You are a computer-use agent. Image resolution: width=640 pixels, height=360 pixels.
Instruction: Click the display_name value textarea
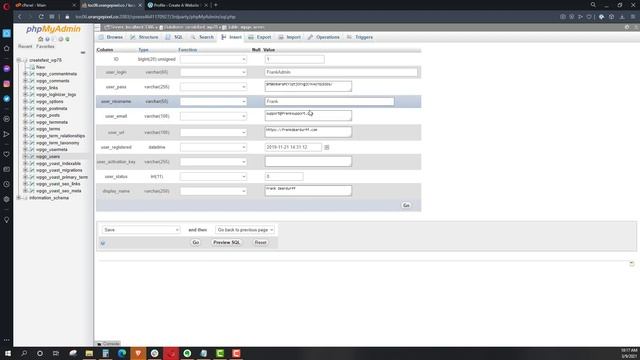point(308,191)
